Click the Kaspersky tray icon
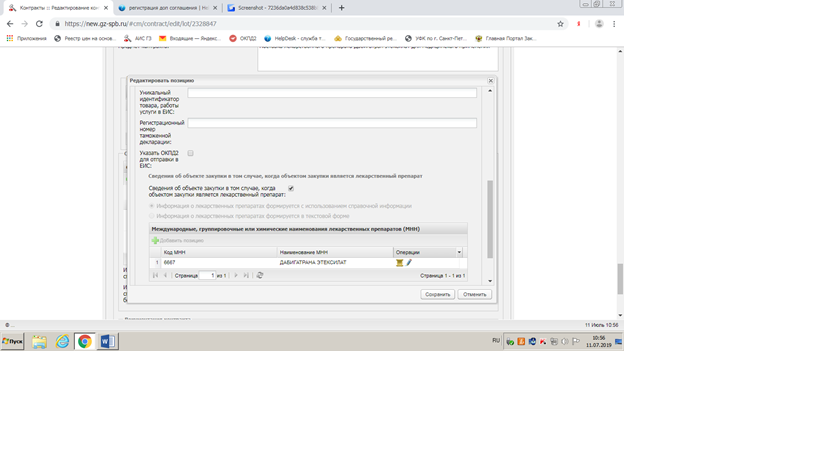The image size is (819, 460). point(543,341)
